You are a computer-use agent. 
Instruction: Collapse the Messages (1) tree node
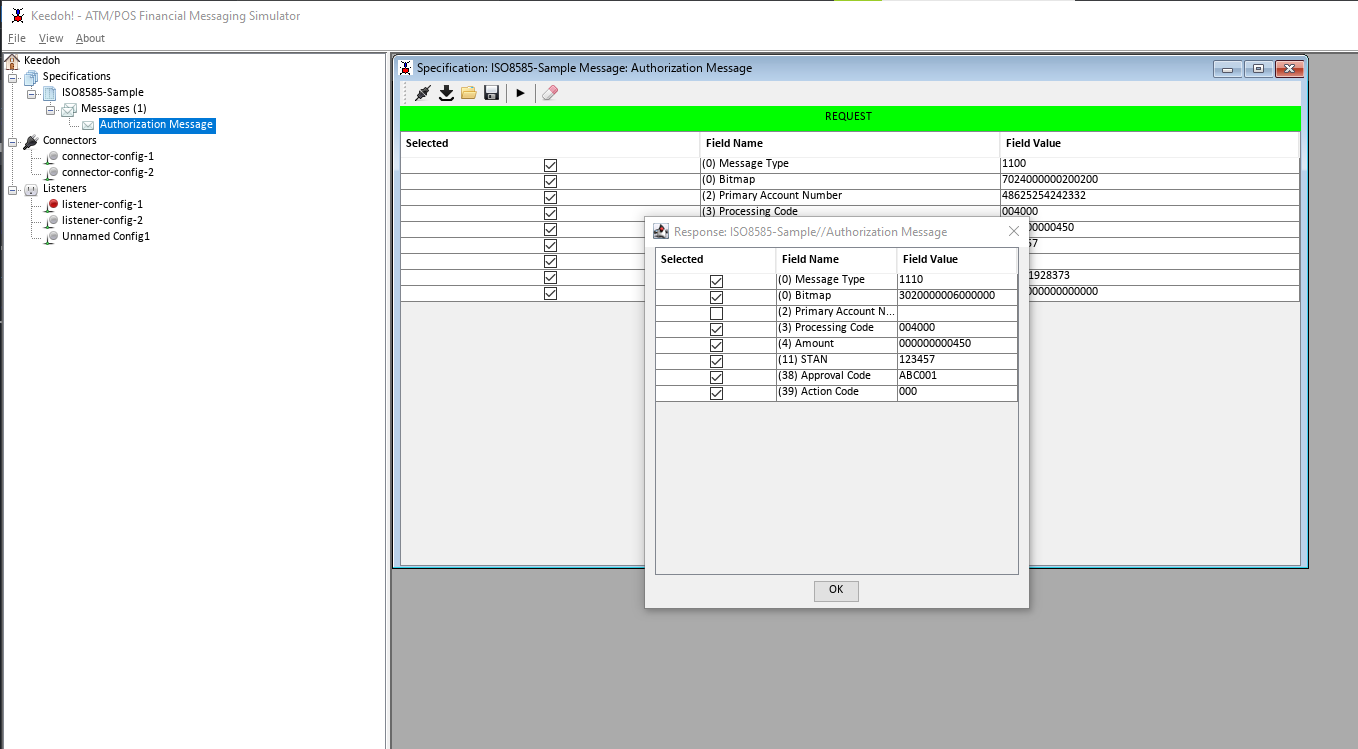[x=51, y=109]
